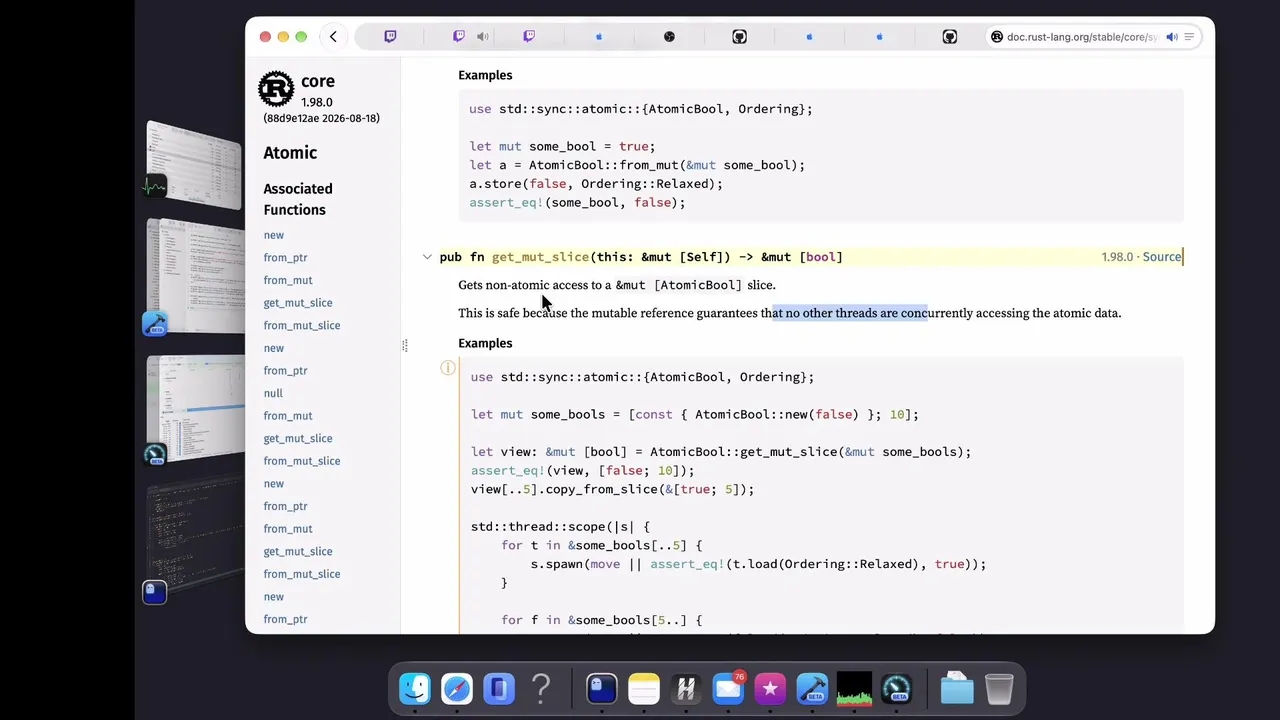Click 'assert_eq!(view, [false; 10]);' code line

tap(582, 470)
